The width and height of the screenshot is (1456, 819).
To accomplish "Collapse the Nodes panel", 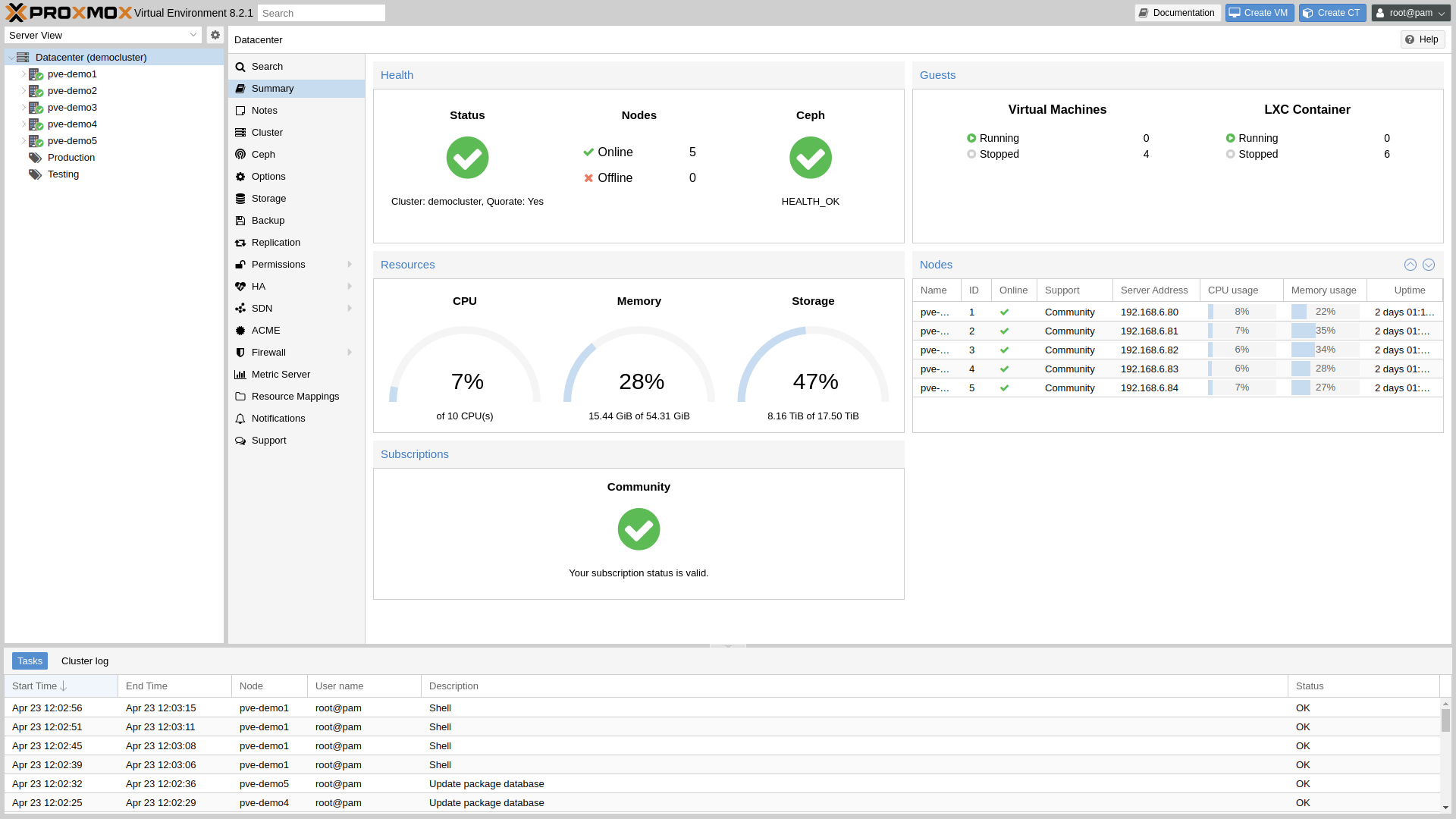I will (1410, 265).
